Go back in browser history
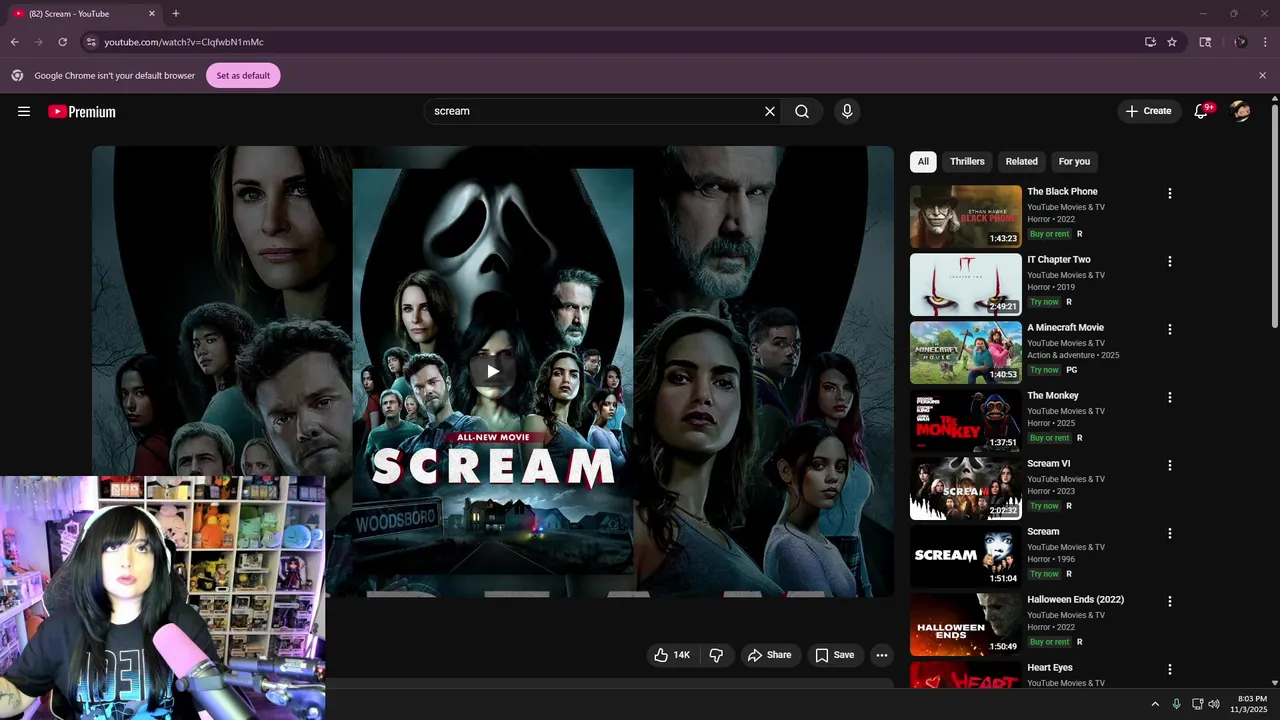This screenshot has height=720, width=1280. 14,42
